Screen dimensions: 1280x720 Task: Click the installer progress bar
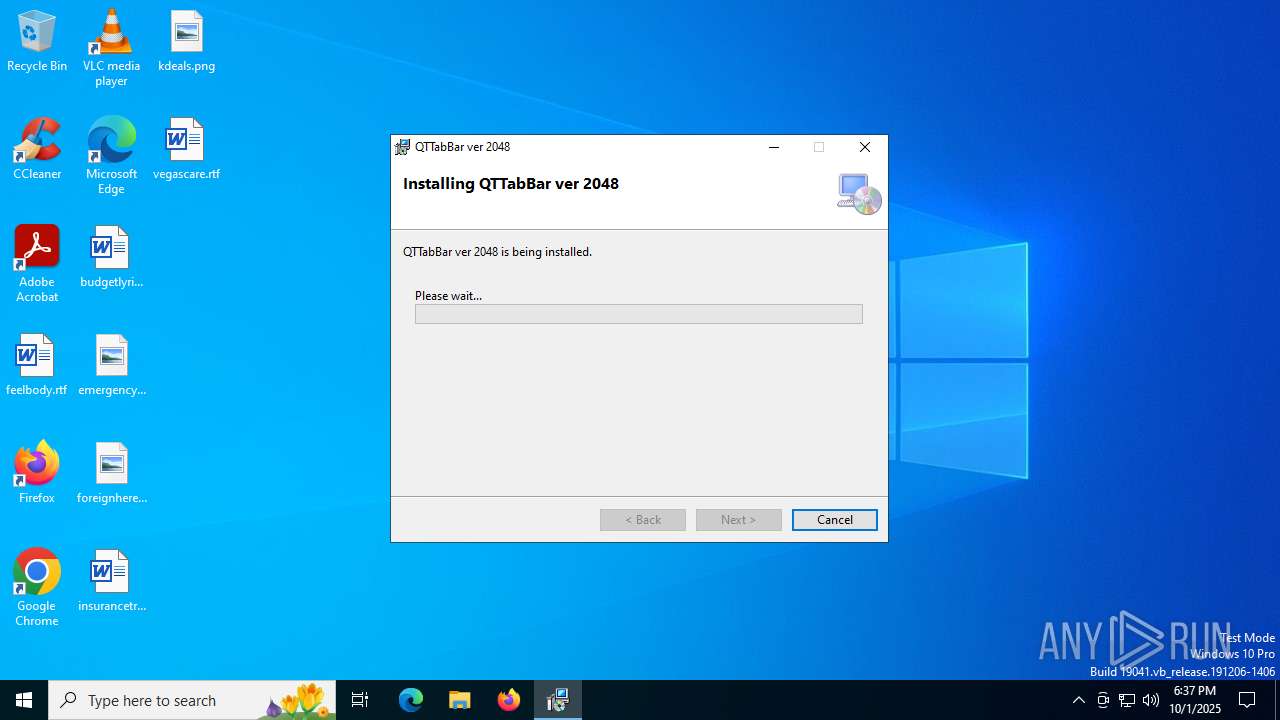click(x=638, y=314)
